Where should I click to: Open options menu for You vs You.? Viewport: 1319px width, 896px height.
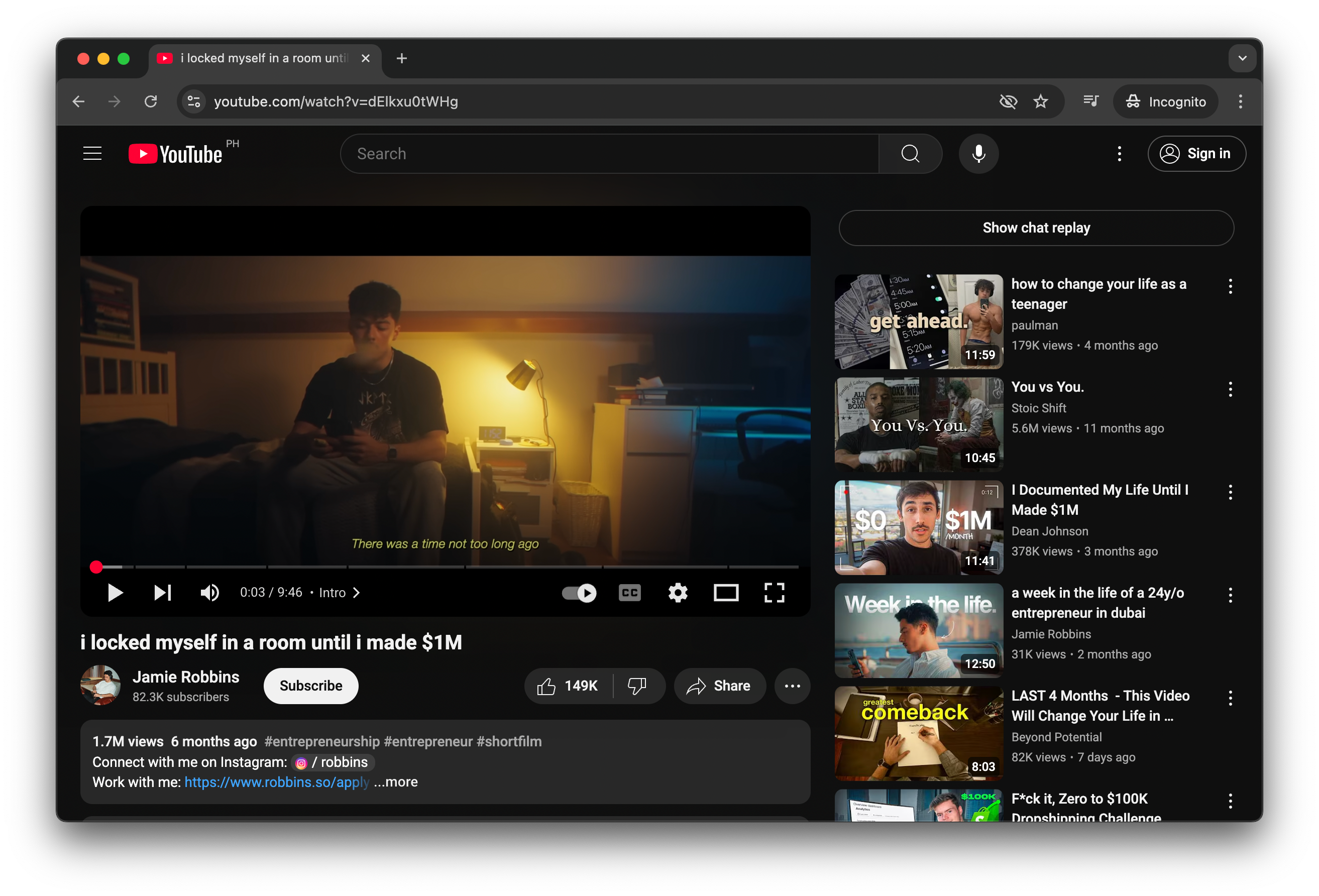[x=1230, y=389]
